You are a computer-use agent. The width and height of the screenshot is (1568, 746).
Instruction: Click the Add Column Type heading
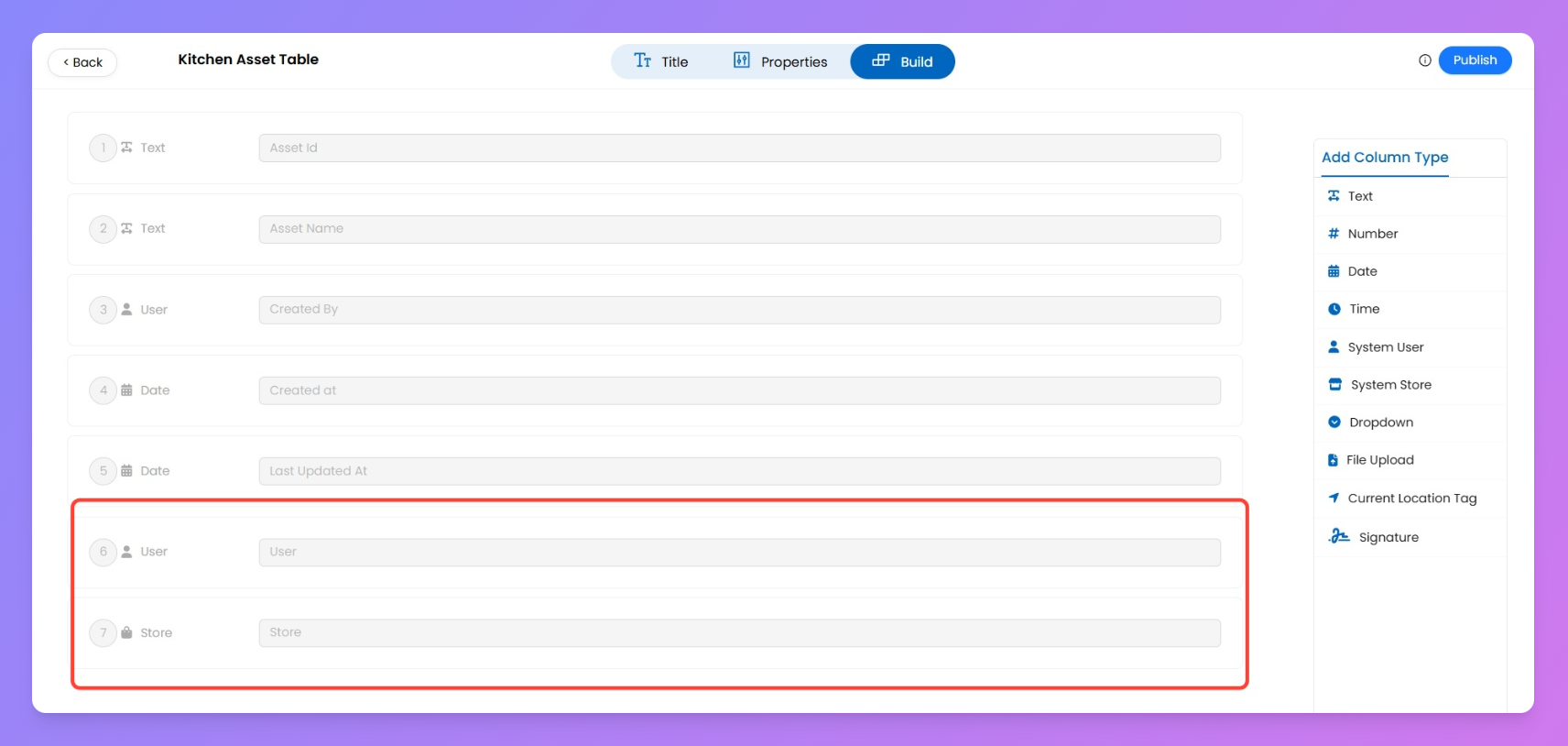[1385, 158]
